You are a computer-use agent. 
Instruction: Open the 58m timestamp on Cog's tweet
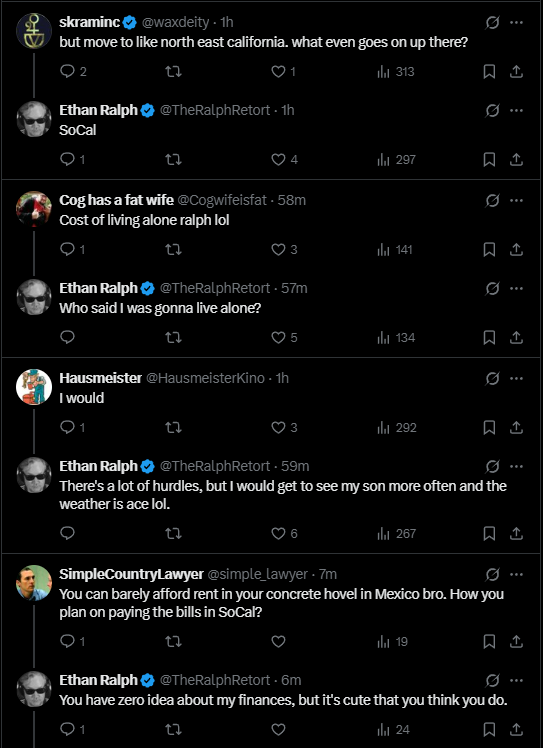292,200
